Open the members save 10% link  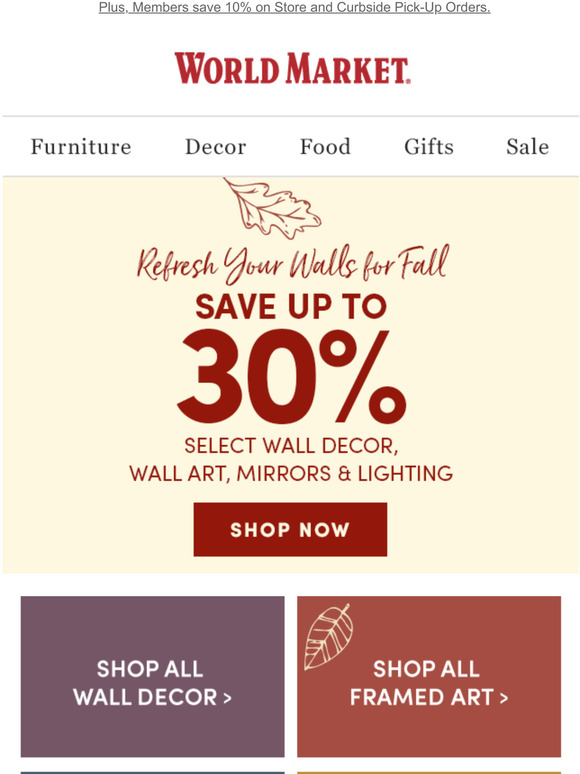coord(295,7)
